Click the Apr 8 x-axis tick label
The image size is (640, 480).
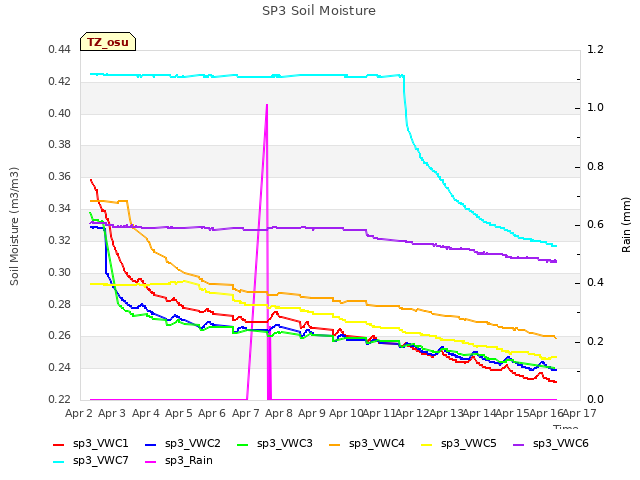click(x=279, y=413)
